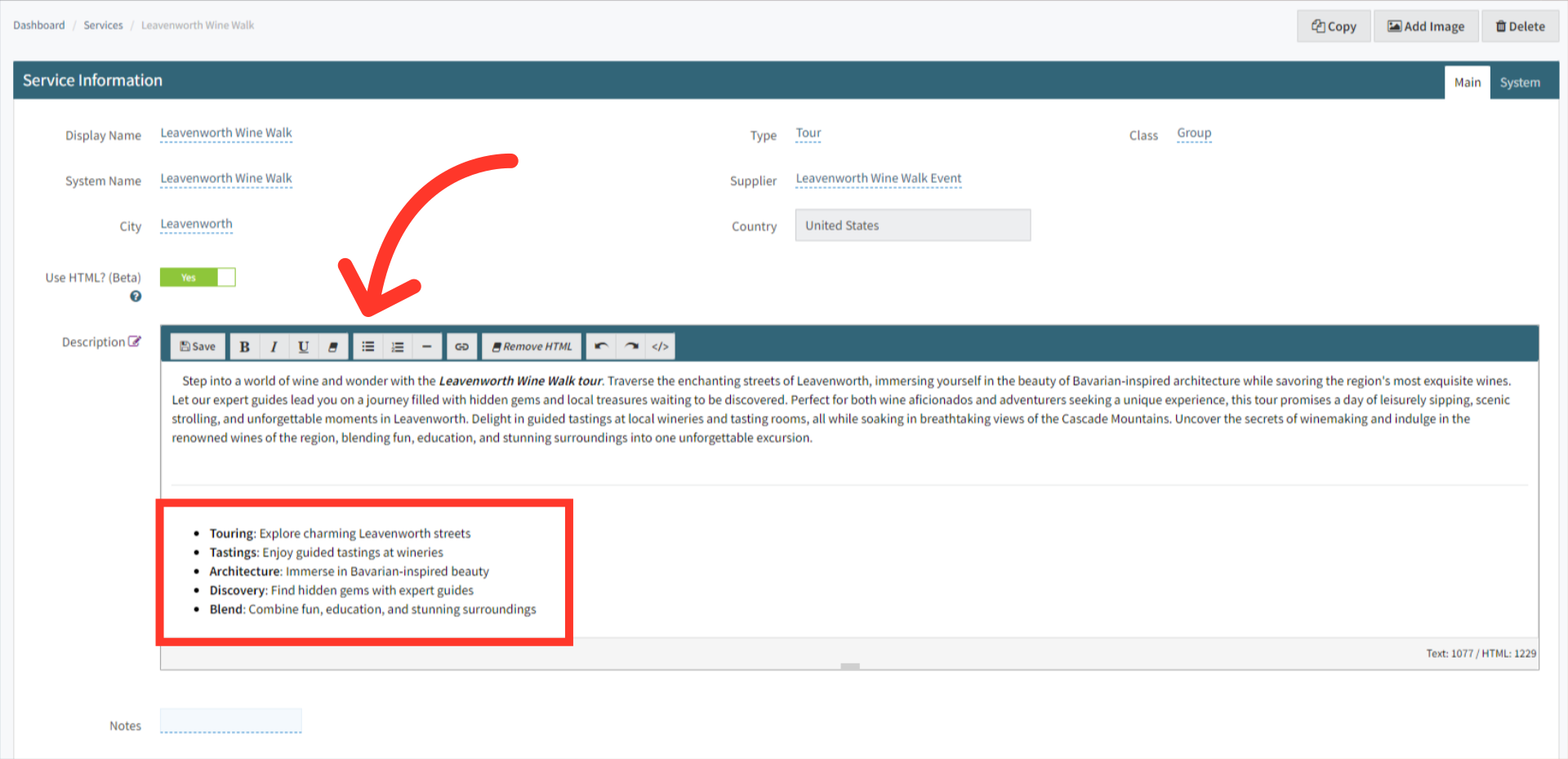Click the 'Leavenworth Wine Walk' breadcrumb text

(x=198, y=25)
